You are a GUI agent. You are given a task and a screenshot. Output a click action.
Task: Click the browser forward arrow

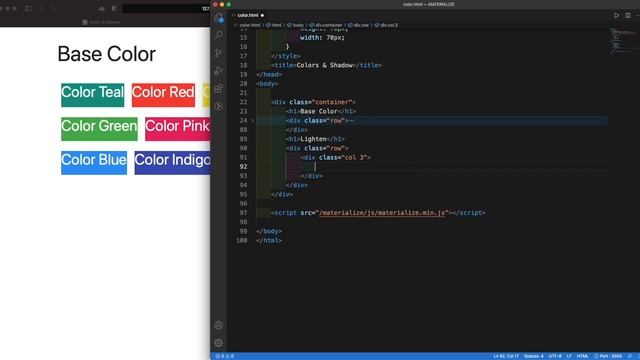click(x=53, y=8)
